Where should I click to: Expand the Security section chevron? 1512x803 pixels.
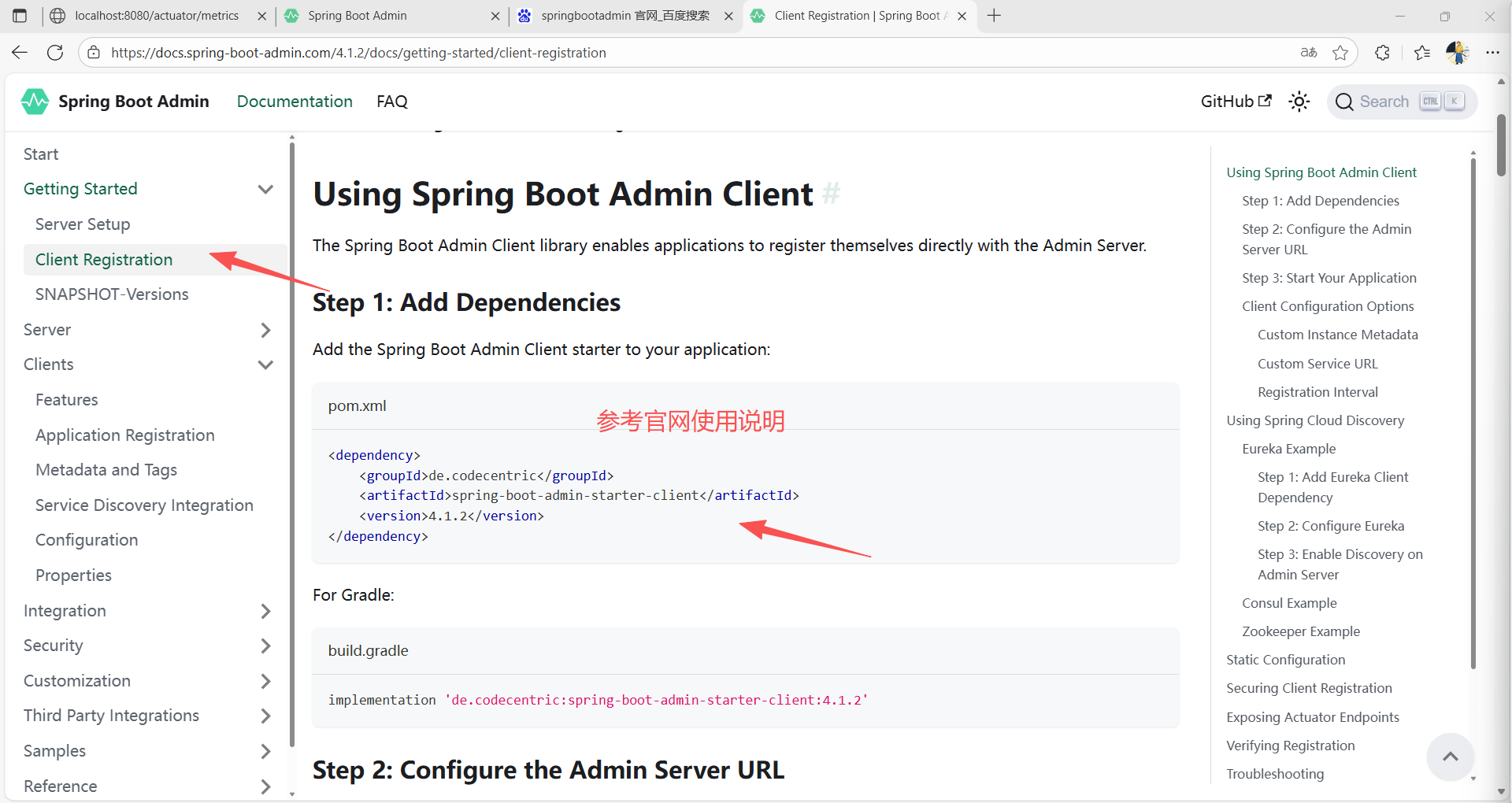pos(265,646)
